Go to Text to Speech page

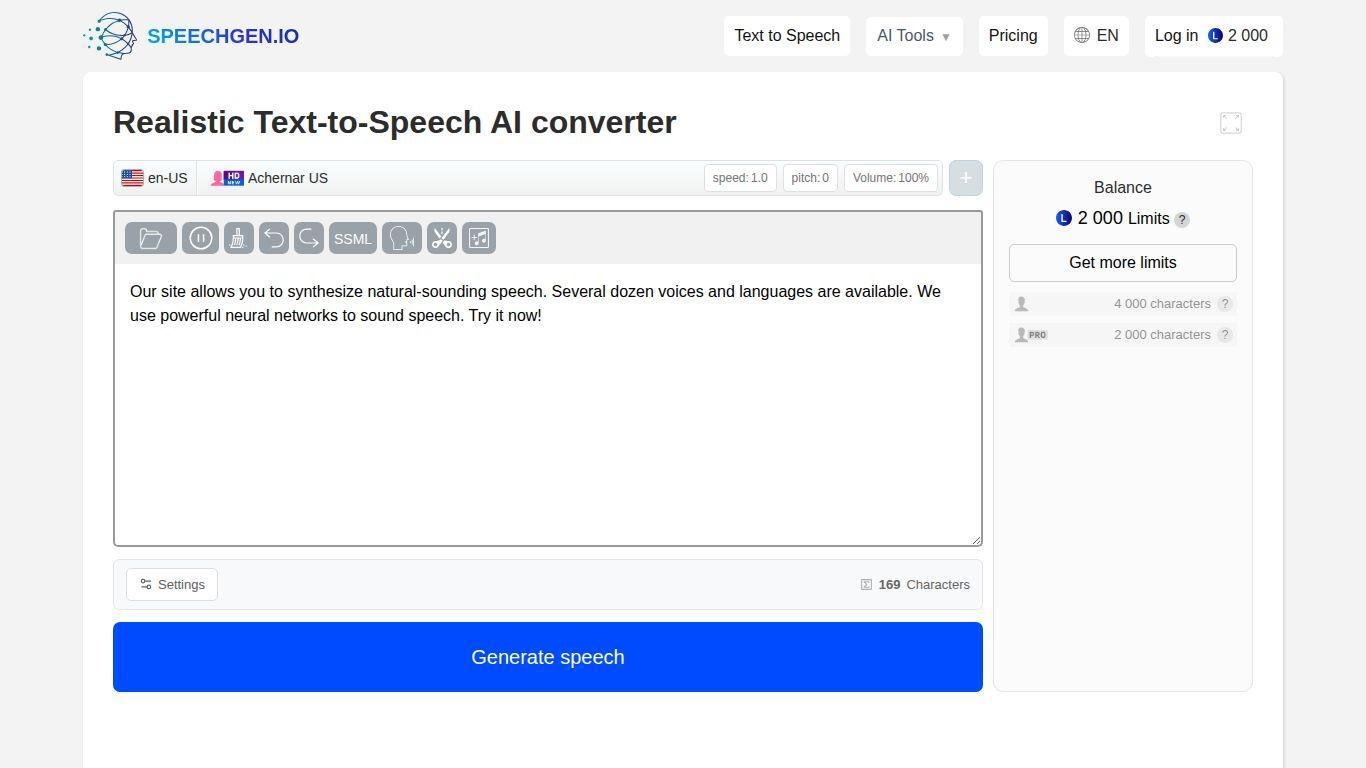coord(787,36)
